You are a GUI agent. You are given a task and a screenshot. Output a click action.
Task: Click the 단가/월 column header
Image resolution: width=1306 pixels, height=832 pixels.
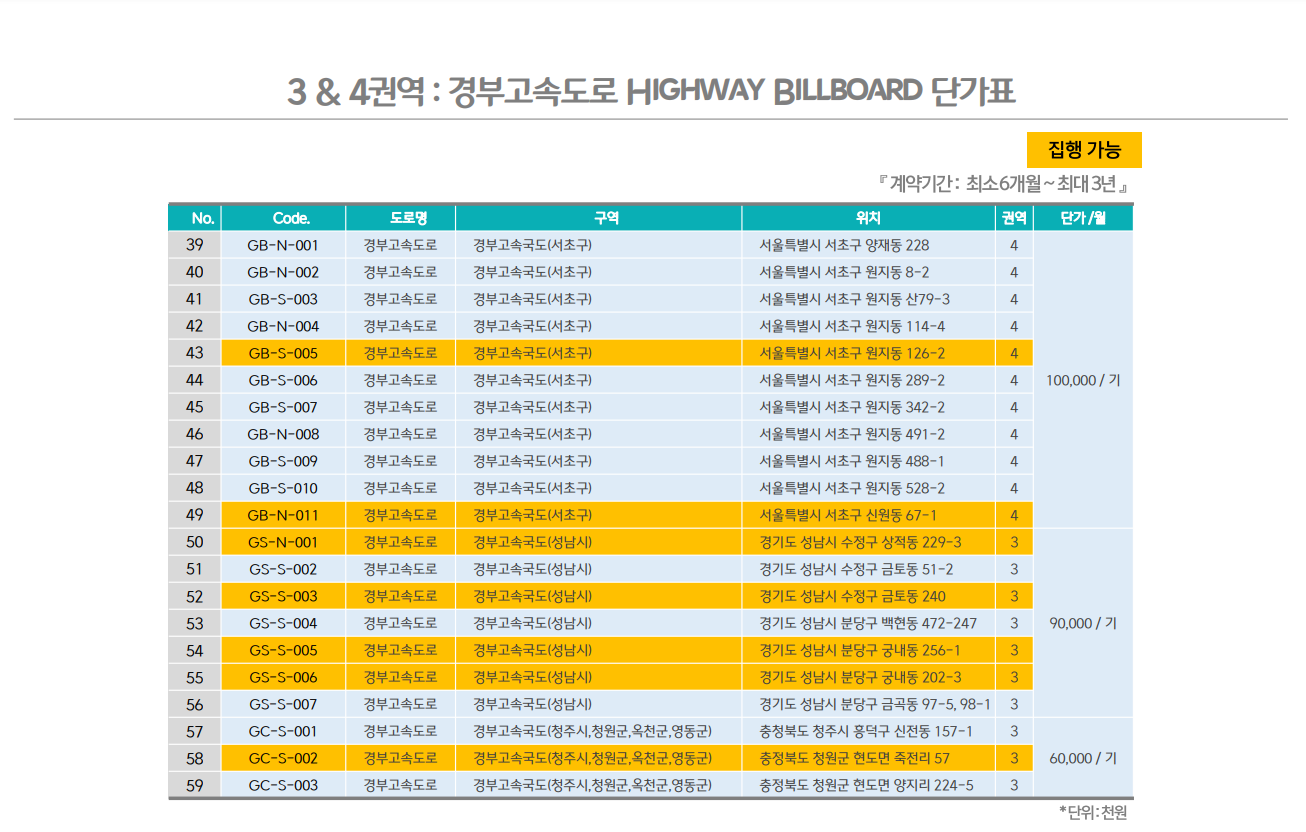tap(1083, 218)
